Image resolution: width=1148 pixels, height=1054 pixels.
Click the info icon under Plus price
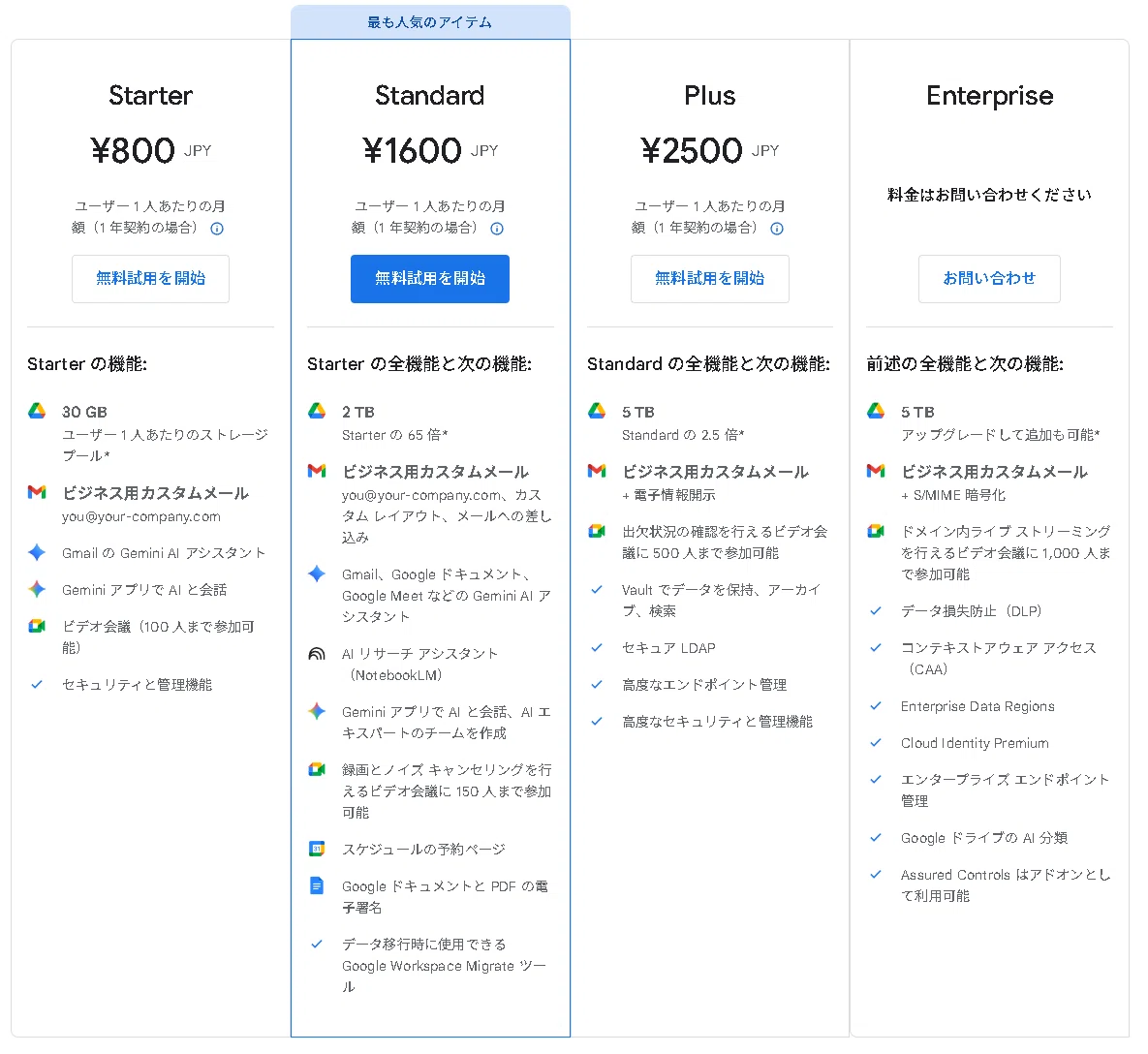pyautogui.click(x=777, y=229)
